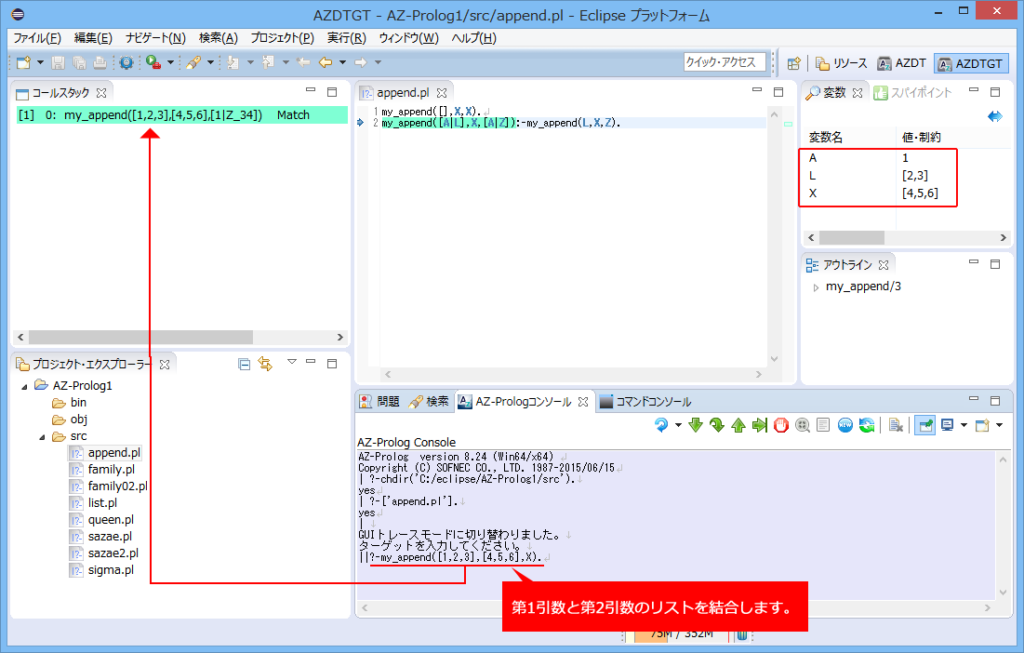Viewport: 1024px width, 653px height.
Task: Toggle Pin Console in the console toolbar
Action: pyautogui.click(x=923, y=425)
